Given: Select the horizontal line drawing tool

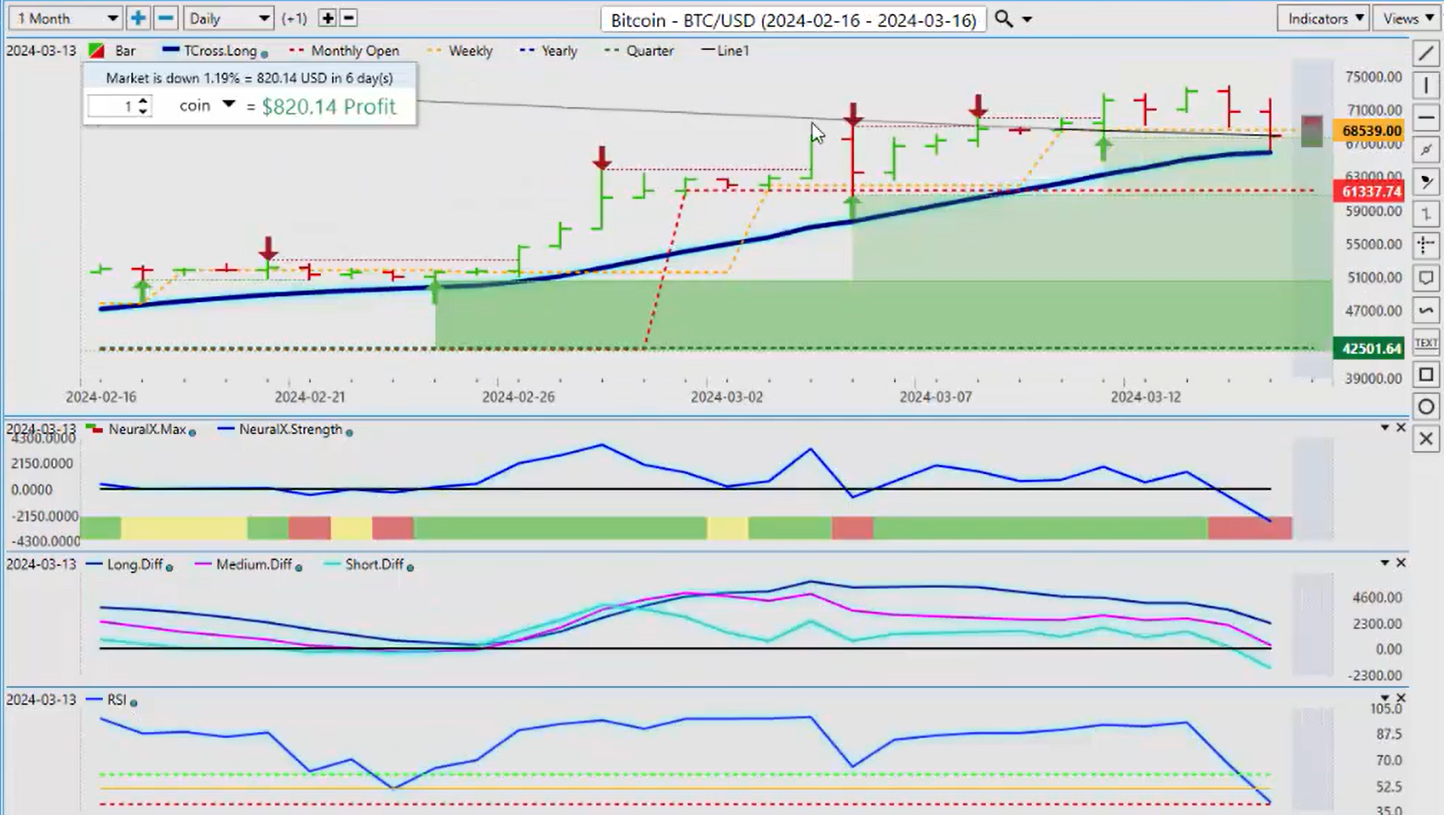Looking at the screenshot, I should click(x=1426, y=117).
